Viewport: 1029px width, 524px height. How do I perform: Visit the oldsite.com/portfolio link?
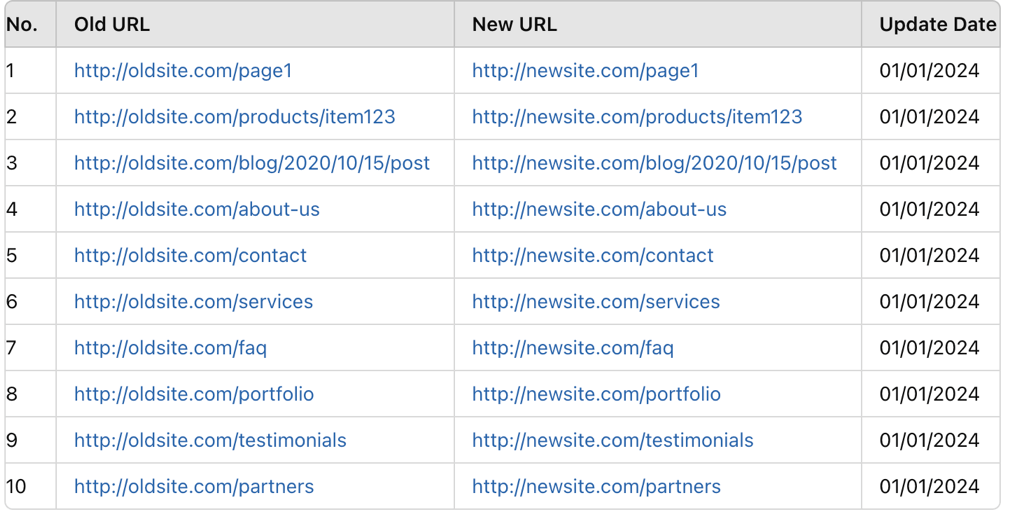click(194, 394)
